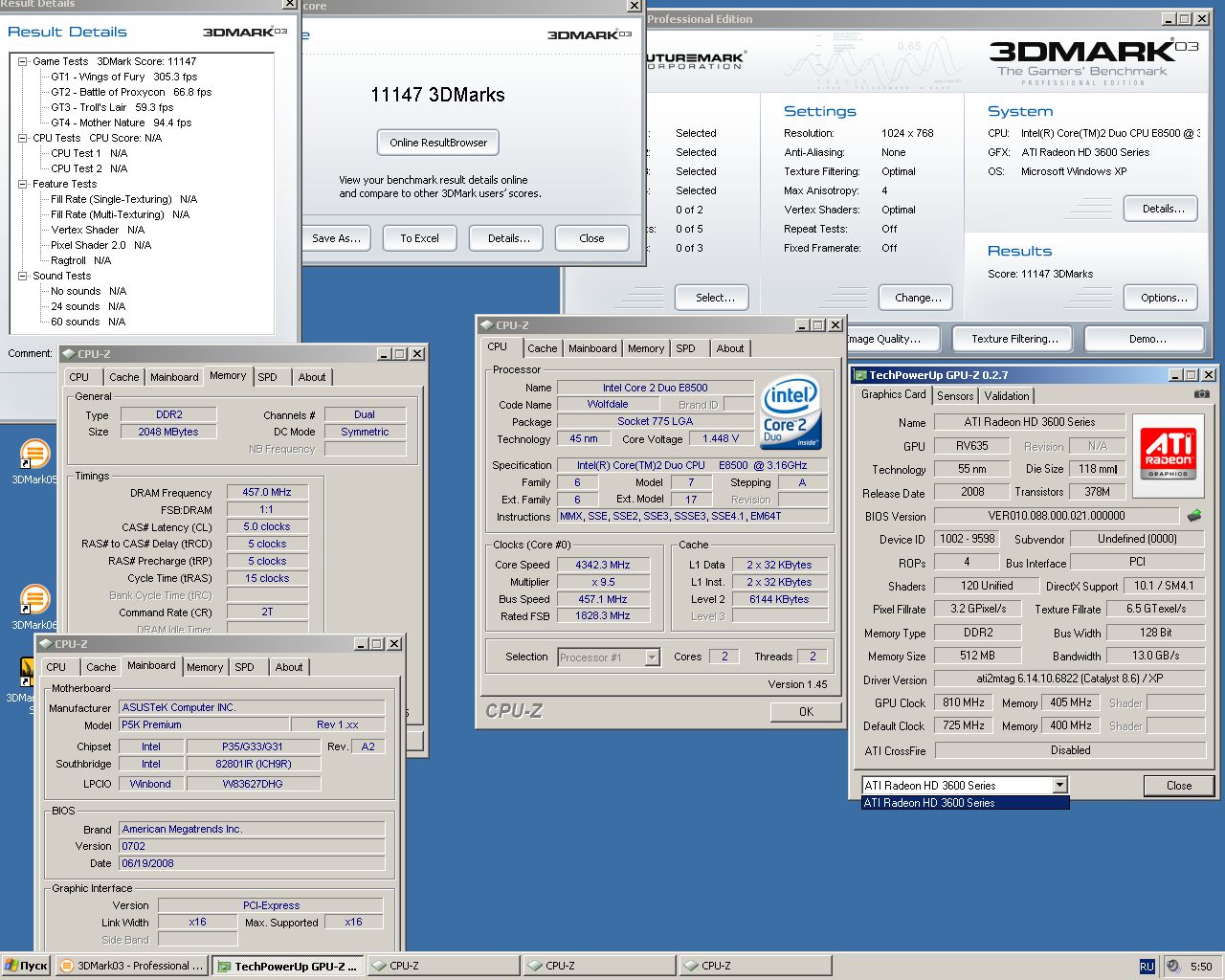Screen dimensions: 1225x980
Task: Open the Processor #1 selection dropdown
Action: (652, 657)
